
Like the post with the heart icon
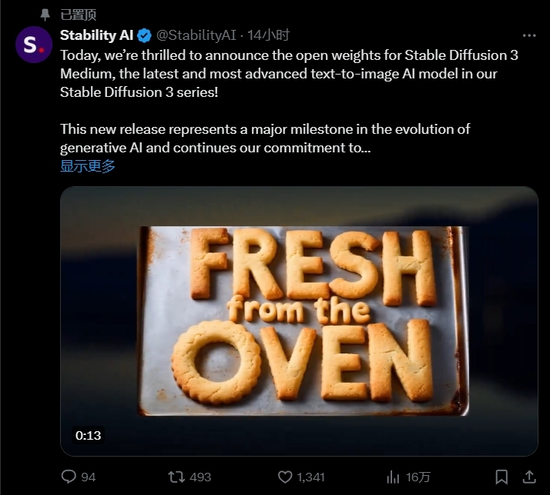coord(285,477)
